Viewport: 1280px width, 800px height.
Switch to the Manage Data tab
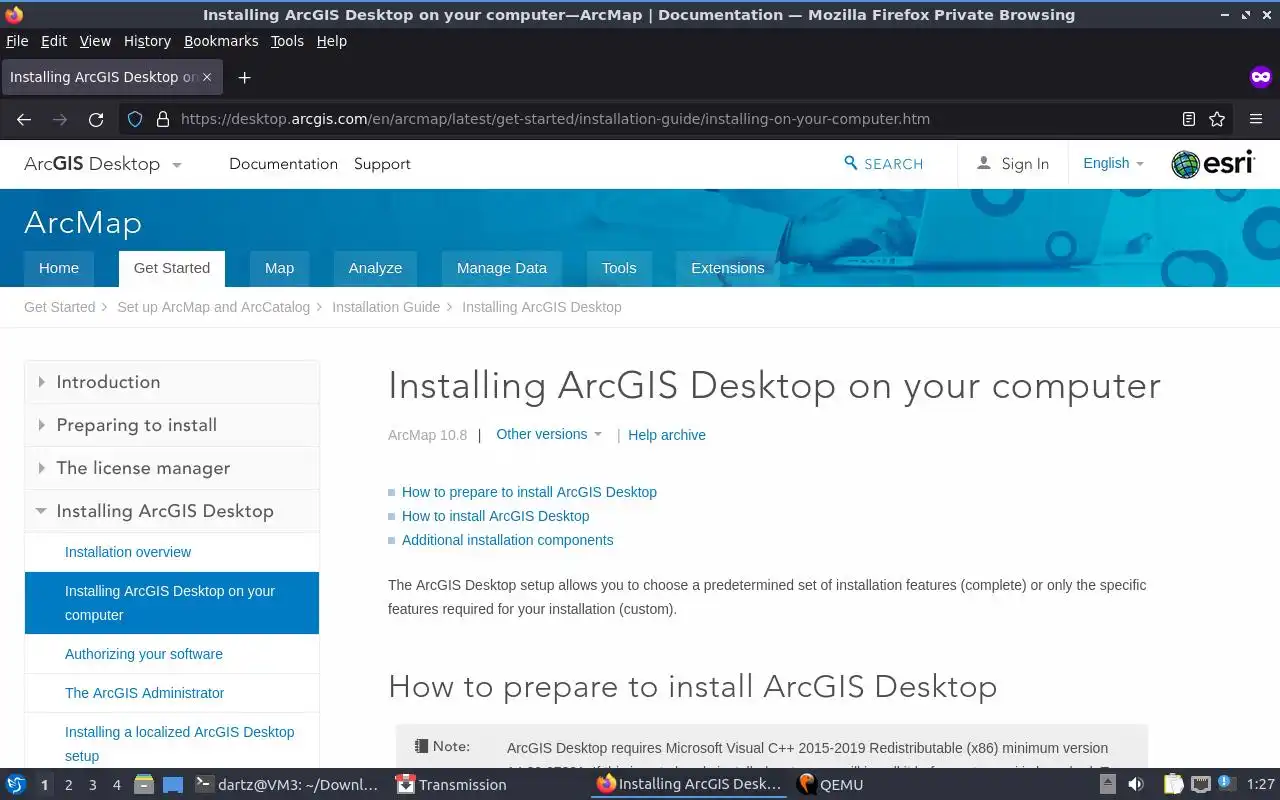[x=502, y=268]
